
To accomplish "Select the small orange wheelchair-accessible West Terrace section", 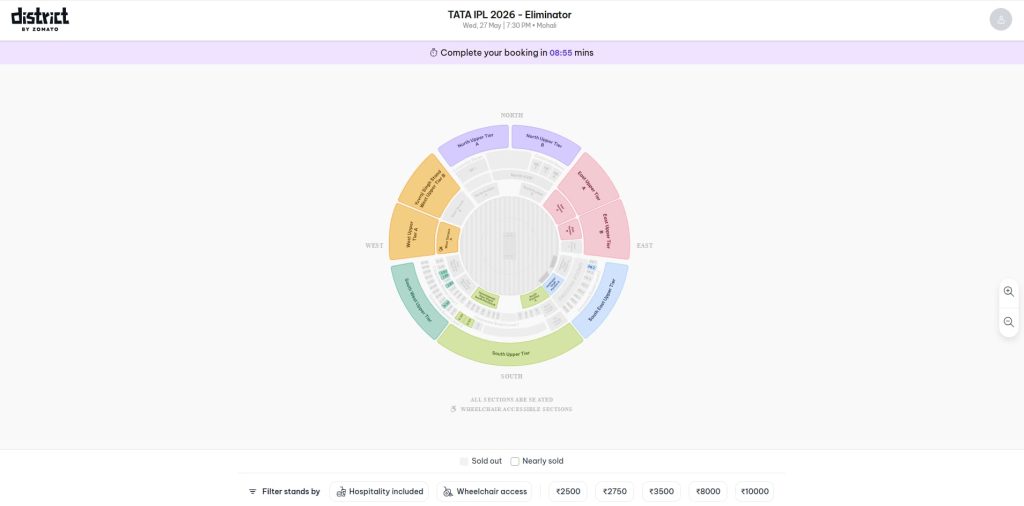I will (448, 238).
